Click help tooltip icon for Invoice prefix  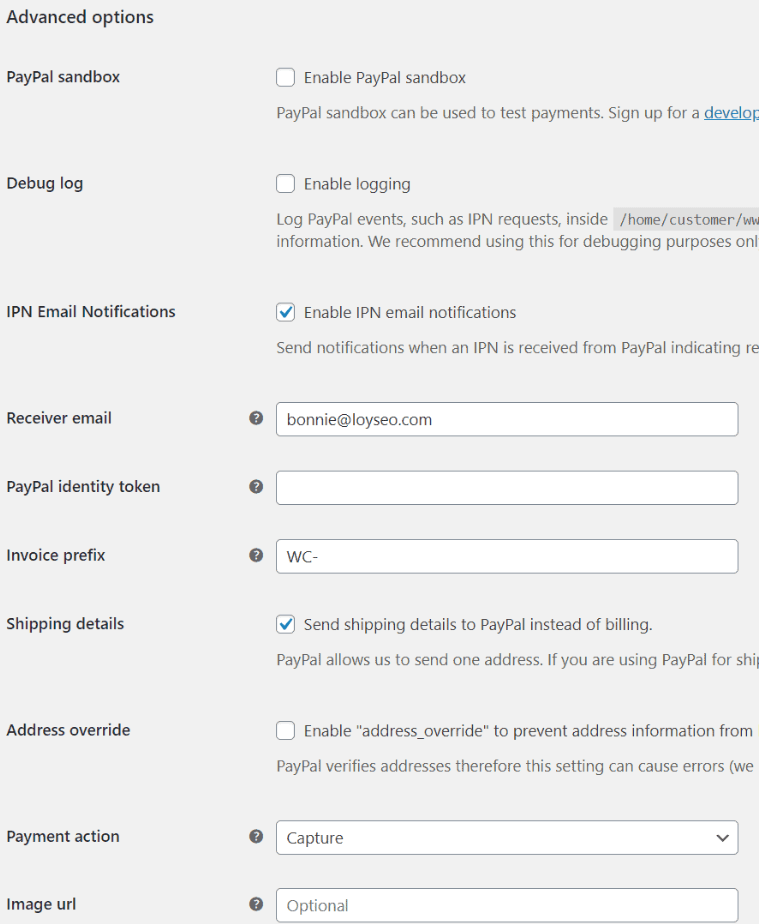[x=256, y=555]
